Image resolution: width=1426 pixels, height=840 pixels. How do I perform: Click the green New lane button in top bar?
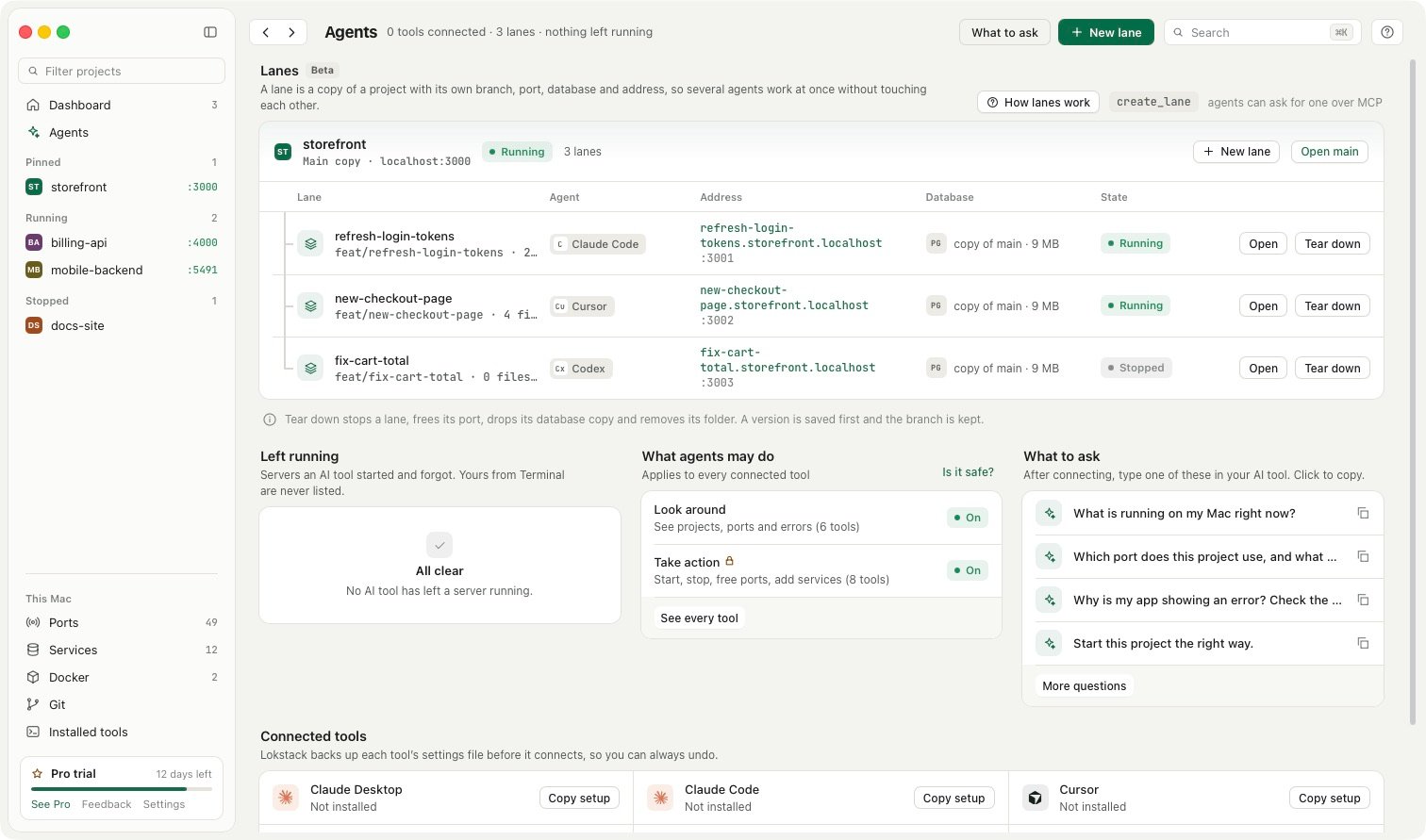pos(1106,32)
